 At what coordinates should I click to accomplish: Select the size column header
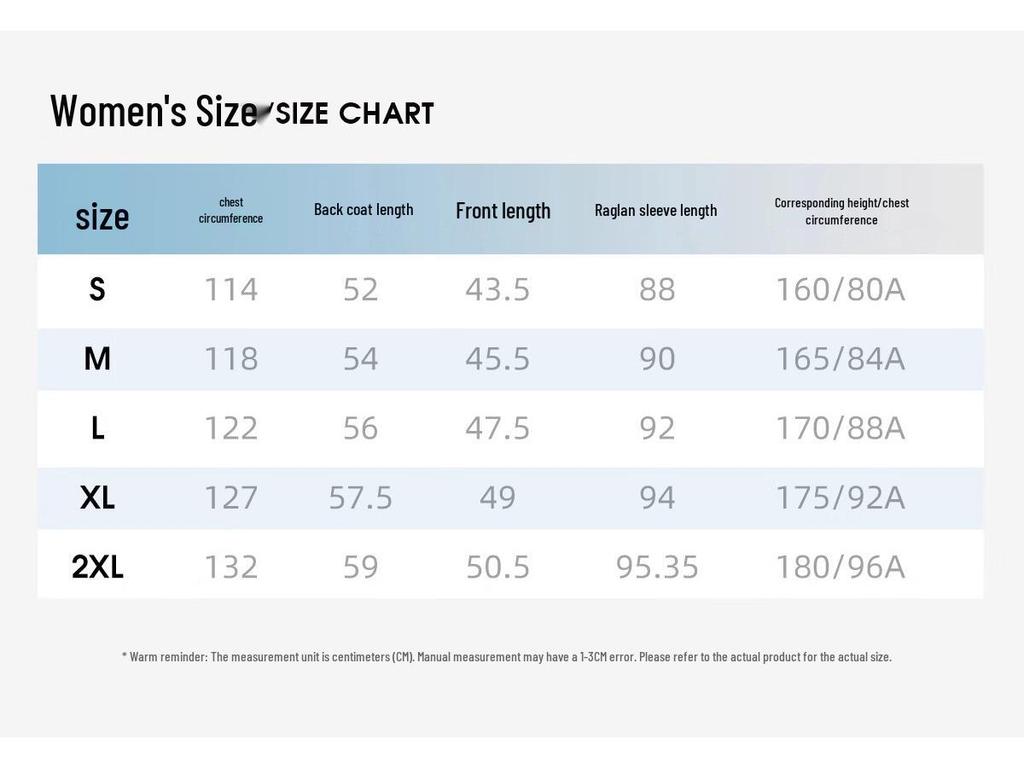[102, 217]
